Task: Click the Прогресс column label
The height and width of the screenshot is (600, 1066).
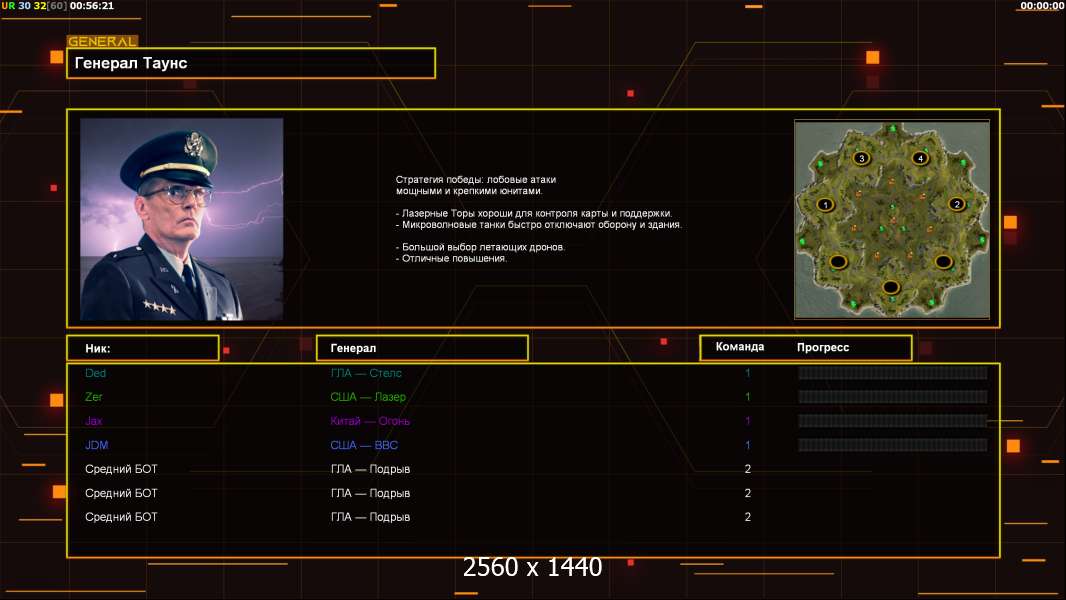Action: coord(823,347)
